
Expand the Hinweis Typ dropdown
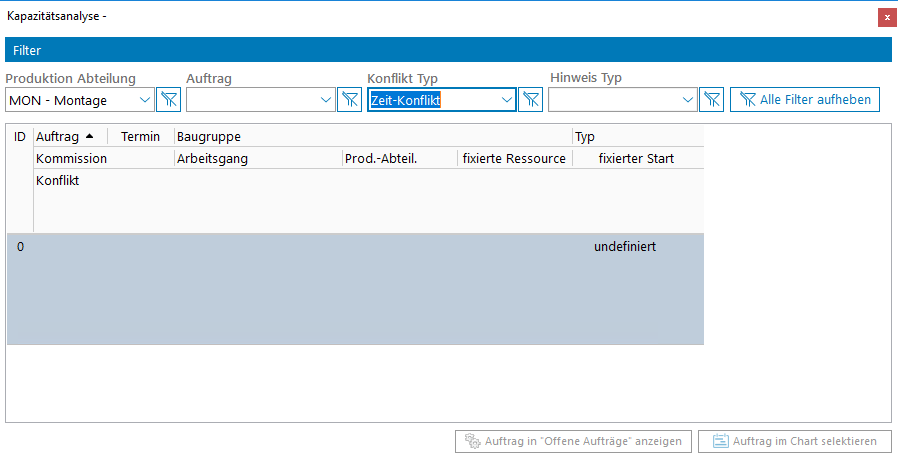click(x=687, y=99)
